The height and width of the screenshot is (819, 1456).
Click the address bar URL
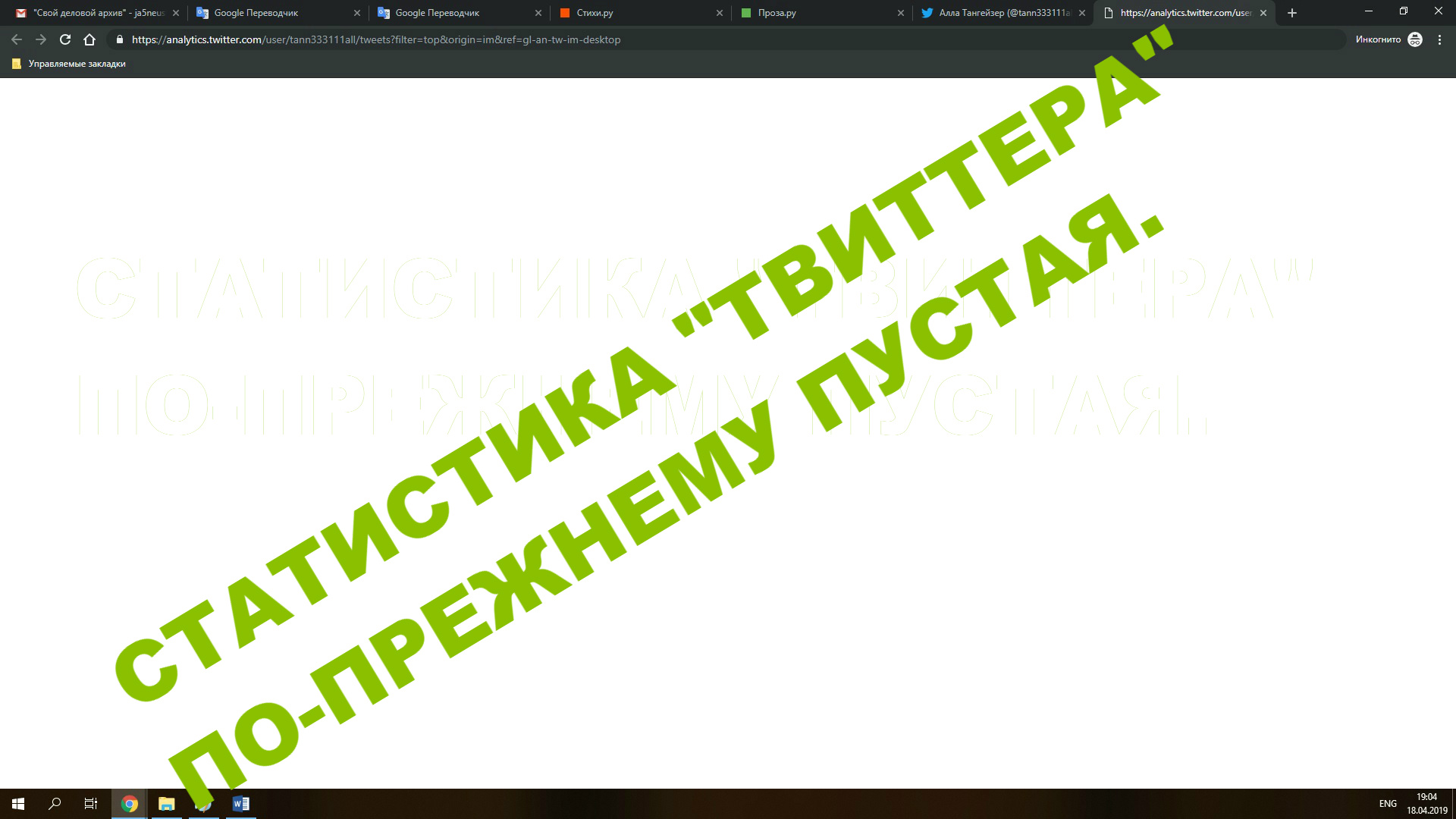point(376,39)
